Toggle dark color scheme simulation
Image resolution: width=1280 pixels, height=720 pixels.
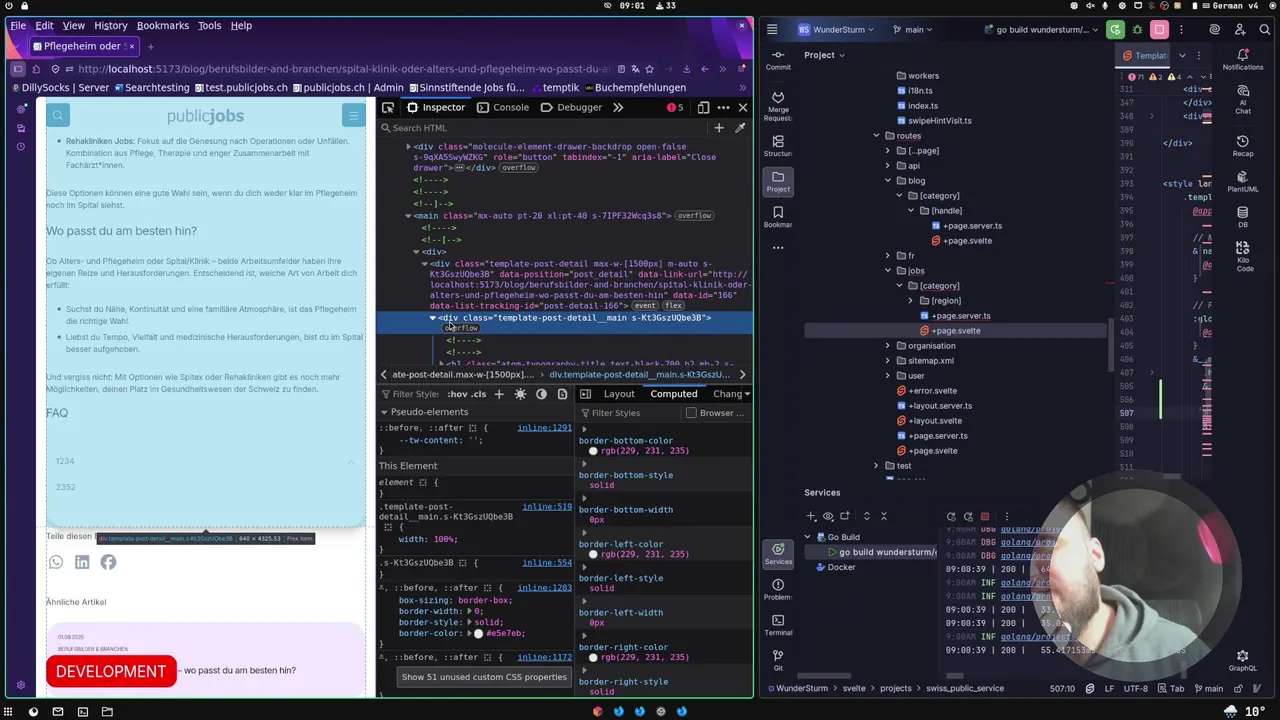541,394
